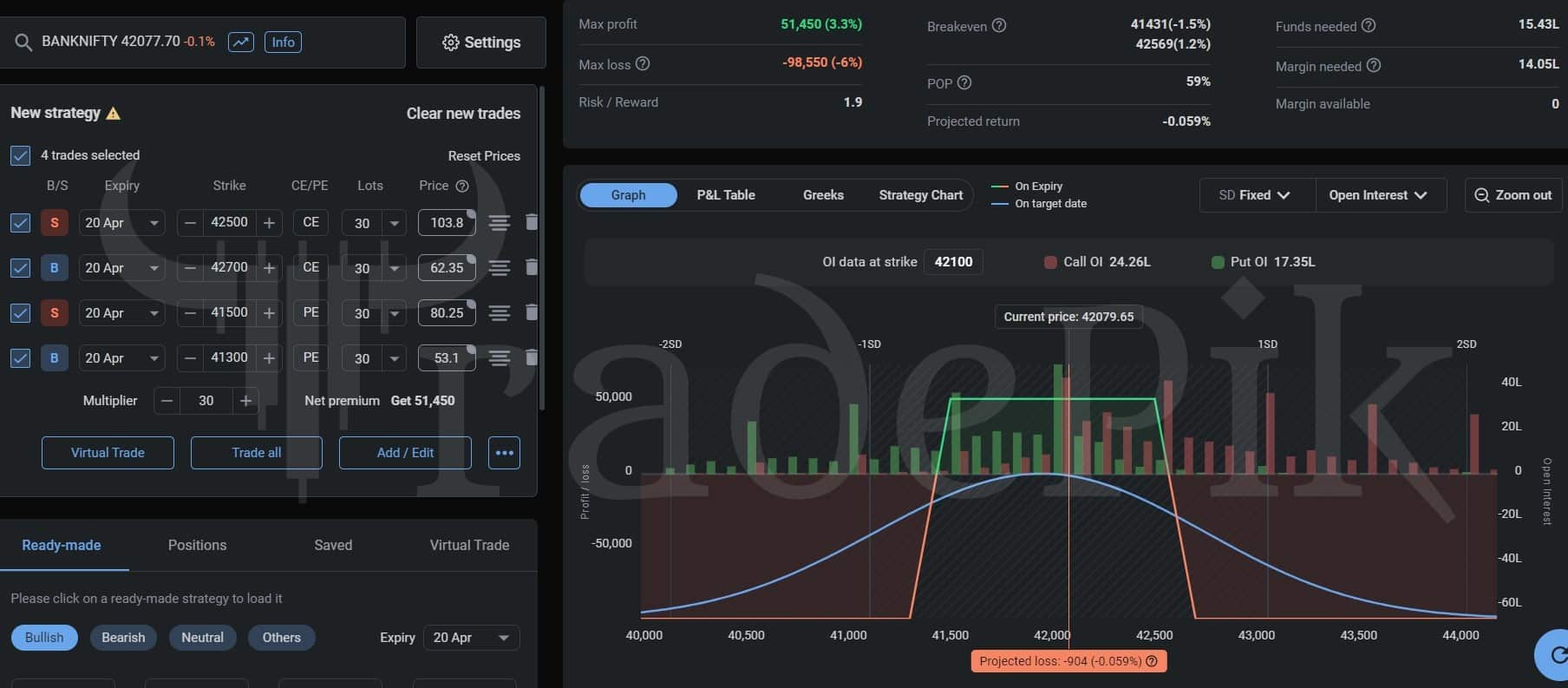Image resolution: width=1568 pixels, height=688 pixels.
Task: Click Trade all button
Action: pyautogui.click(x=257, y=453)
